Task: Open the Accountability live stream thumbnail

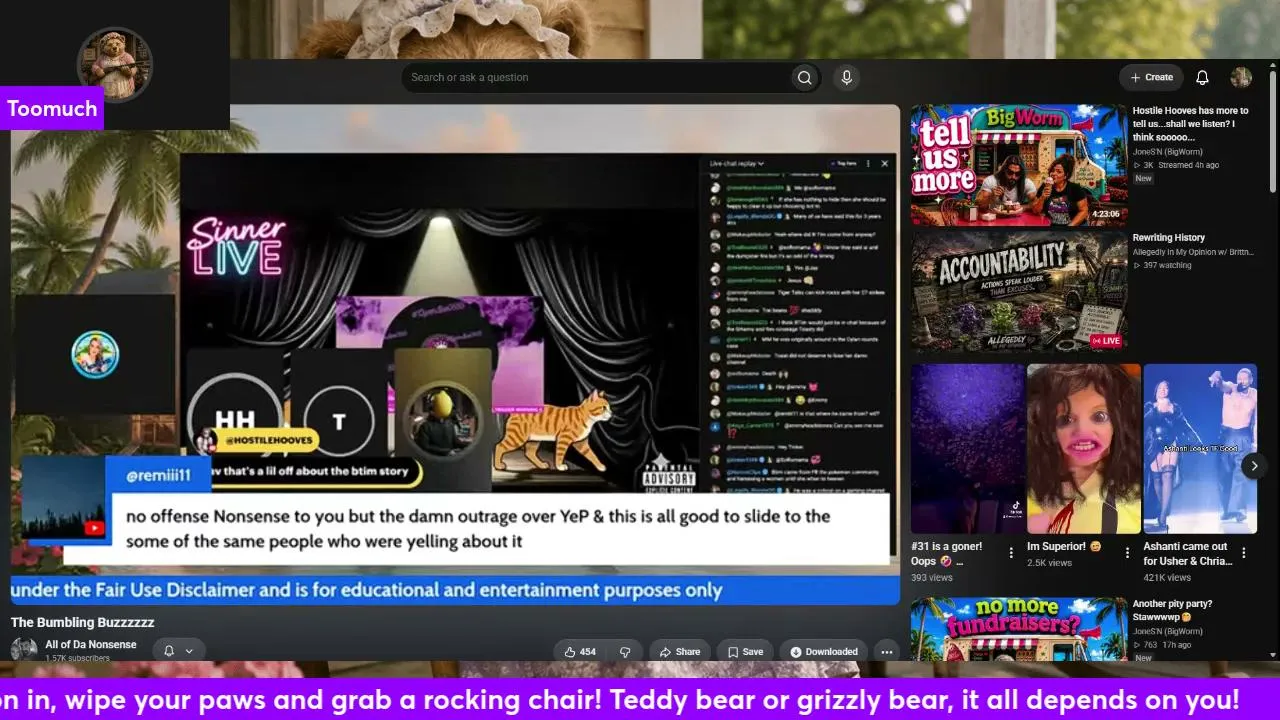Action: tap(1019, 292)
